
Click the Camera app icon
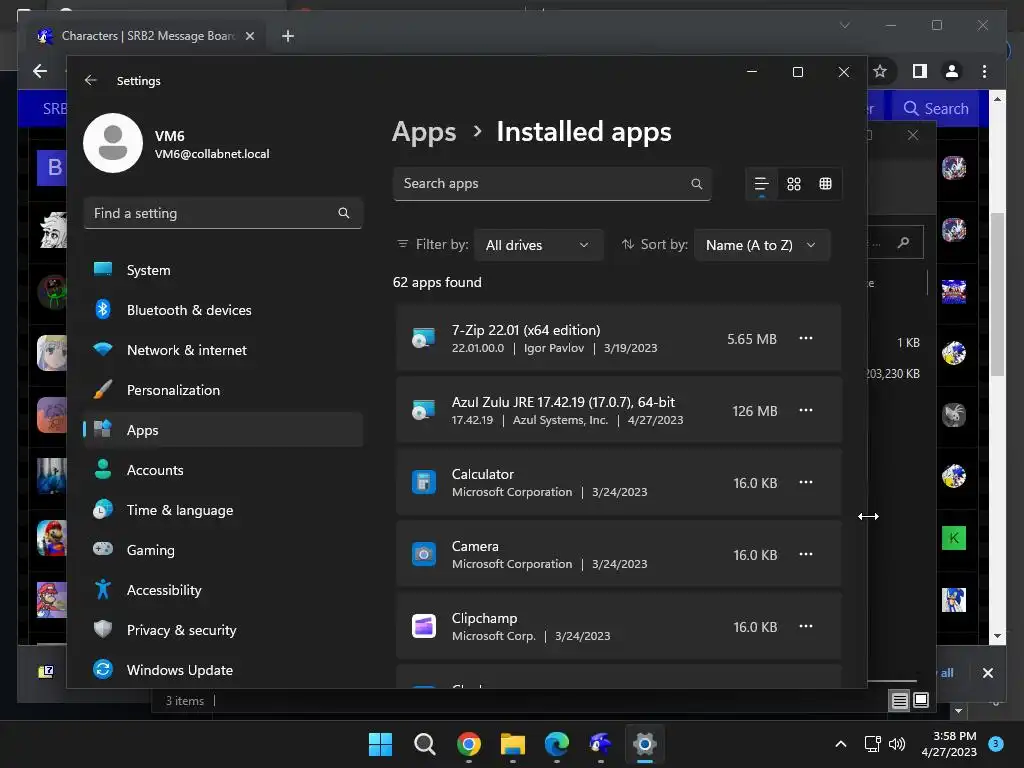tap(424, 554)
